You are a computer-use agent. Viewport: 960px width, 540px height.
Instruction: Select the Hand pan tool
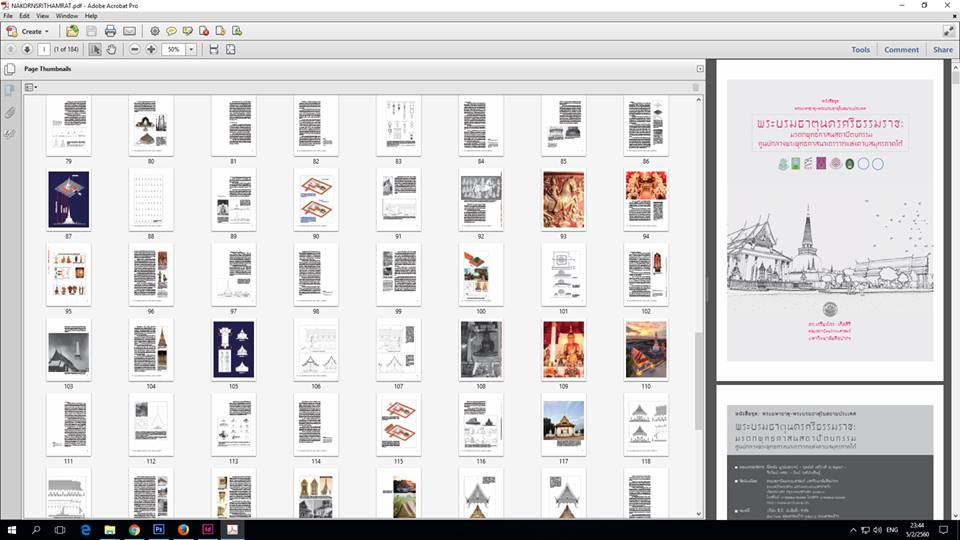(x=111, y=49)
